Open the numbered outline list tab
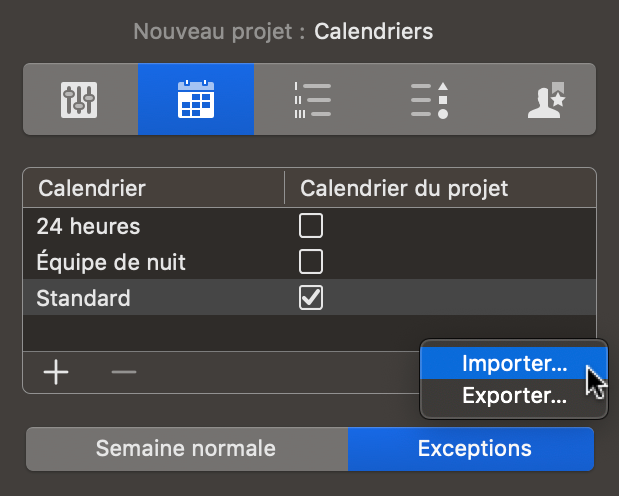This screenshot has width=619, height=496. (311, 100)
